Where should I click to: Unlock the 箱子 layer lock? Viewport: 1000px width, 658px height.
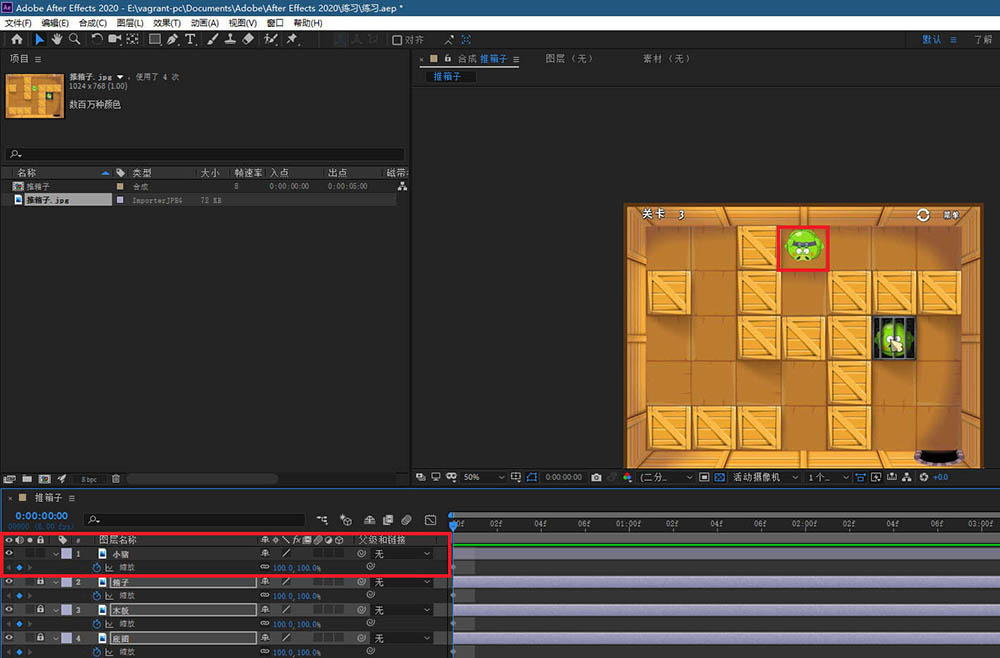[x=40, y=581]
